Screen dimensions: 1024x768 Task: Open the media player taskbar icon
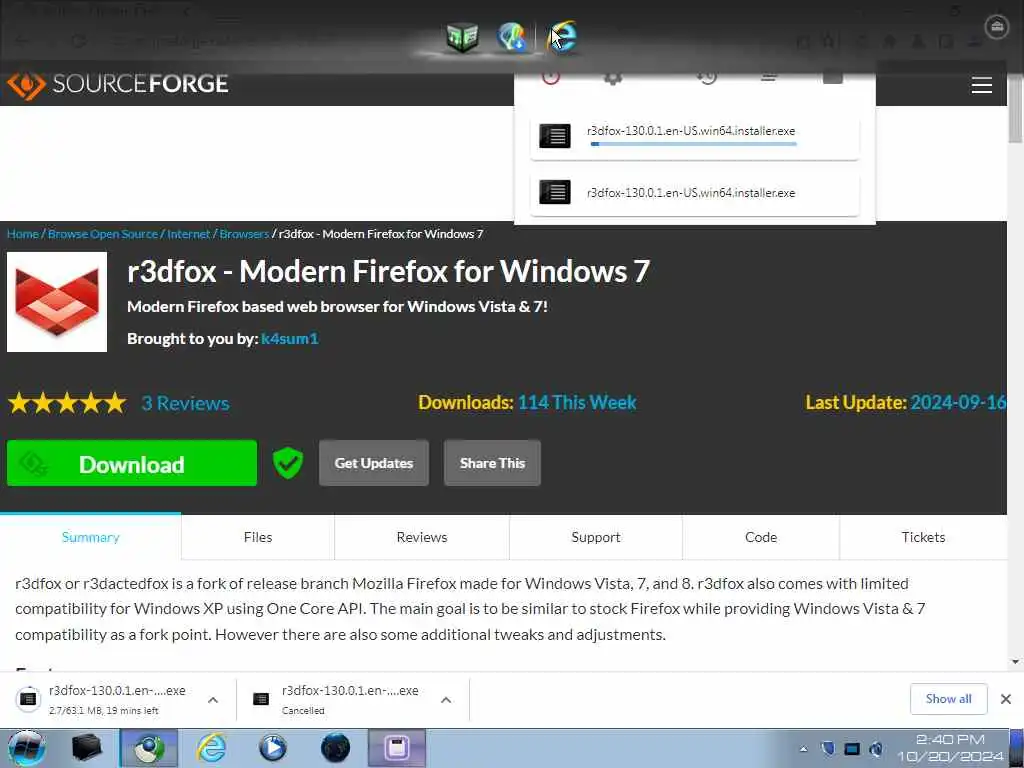(272, 748)
